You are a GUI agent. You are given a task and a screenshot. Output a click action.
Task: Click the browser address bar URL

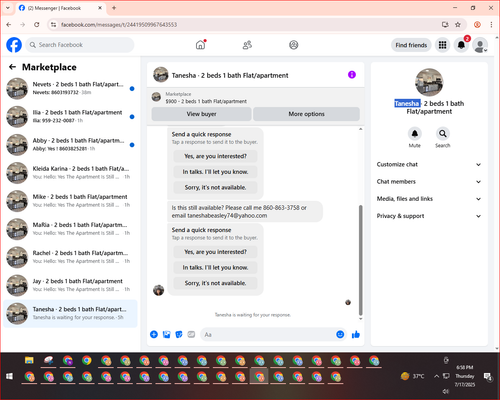[119, 25]
